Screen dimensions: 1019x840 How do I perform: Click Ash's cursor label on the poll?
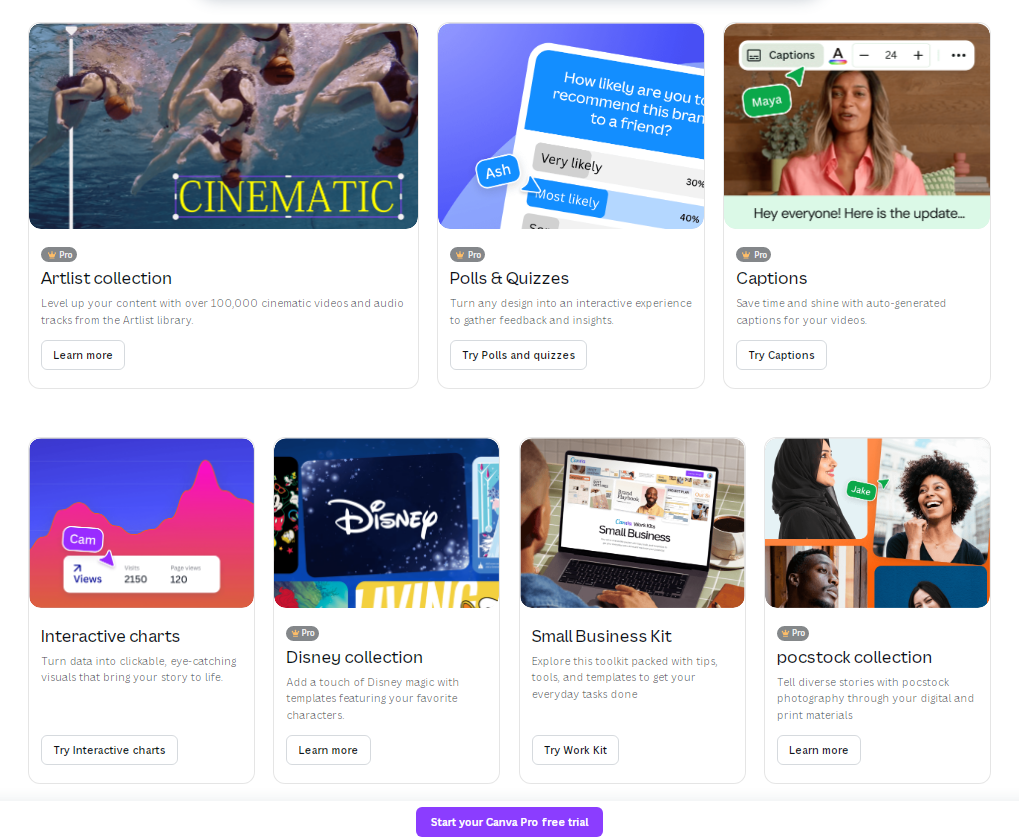click(x=497, y=171)
